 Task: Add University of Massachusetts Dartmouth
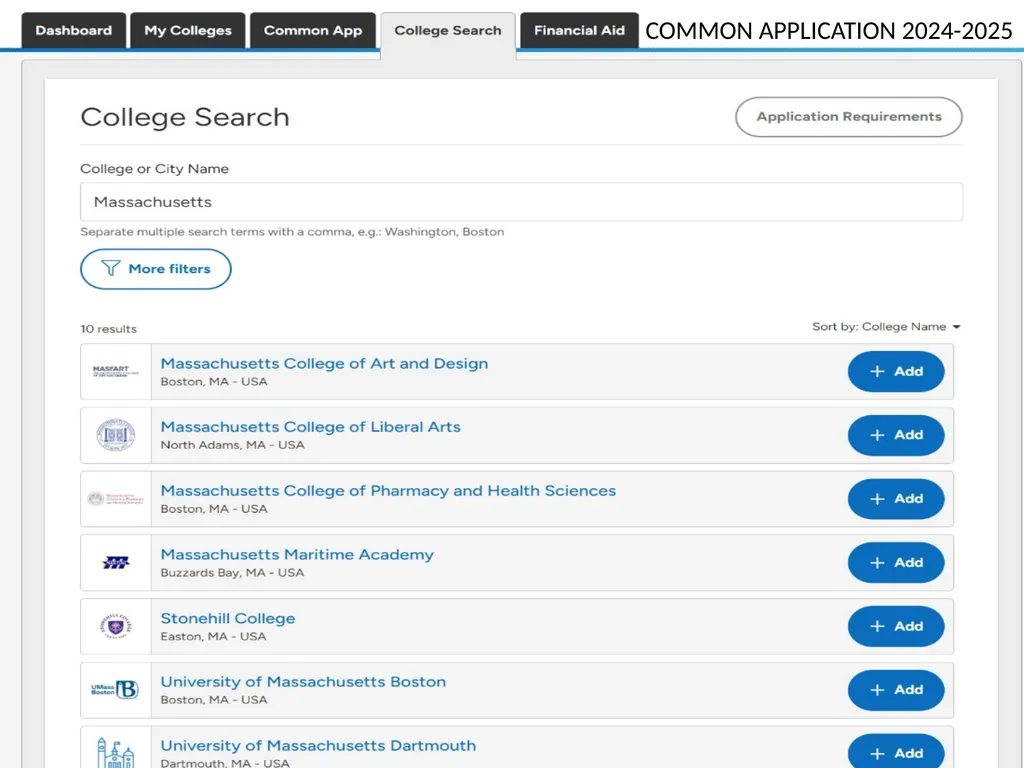tap(896, 751)
